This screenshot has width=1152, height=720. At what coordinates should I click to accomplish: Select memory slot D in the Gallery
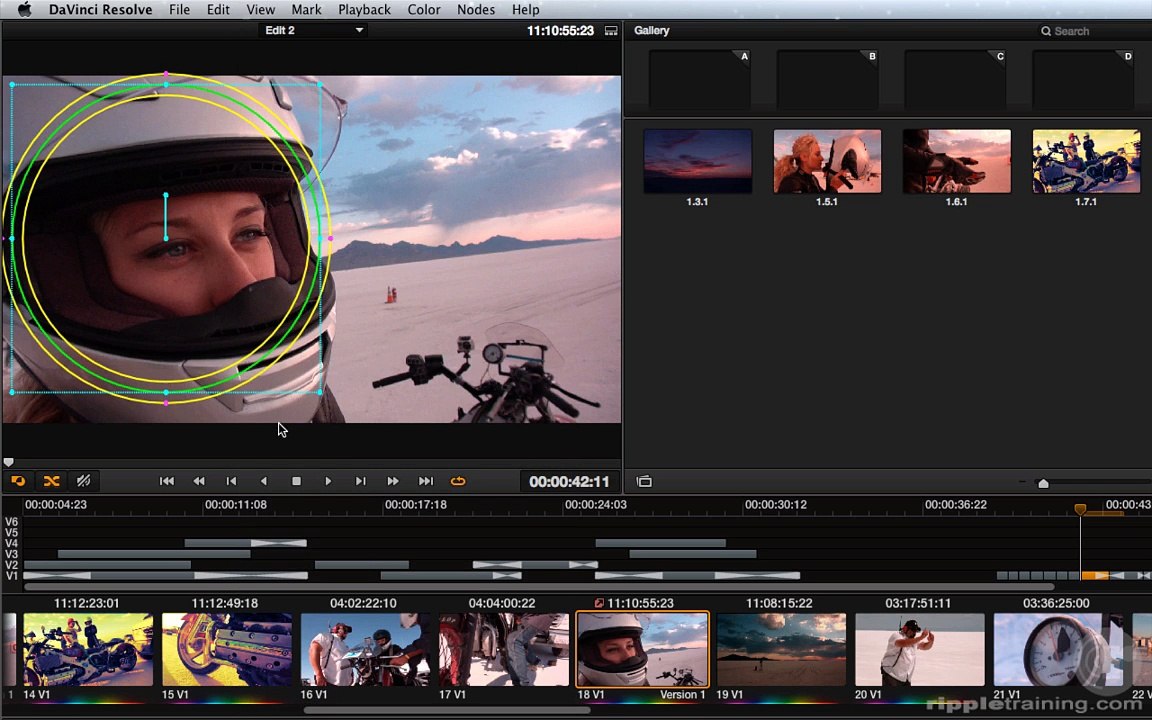pos(1083,79)
